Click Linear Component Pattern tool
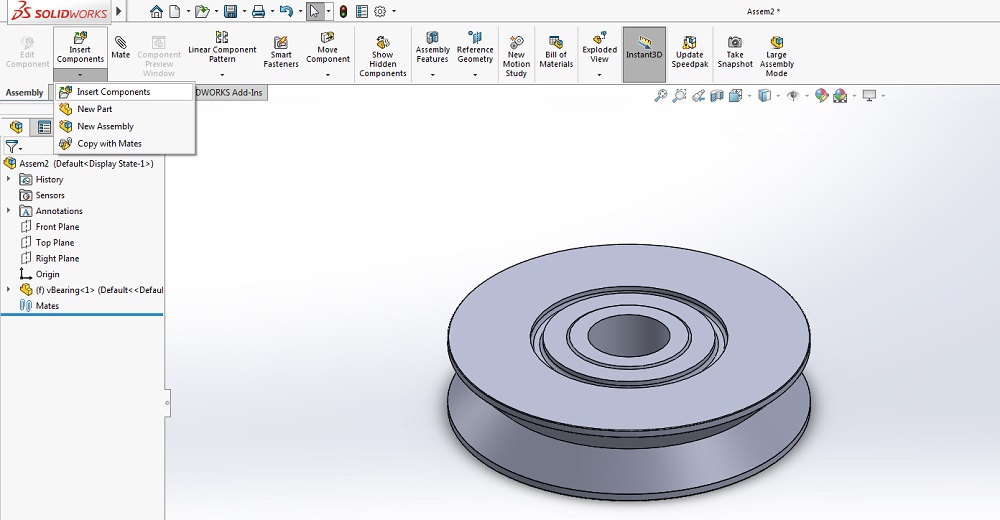 tap(222, 46)
